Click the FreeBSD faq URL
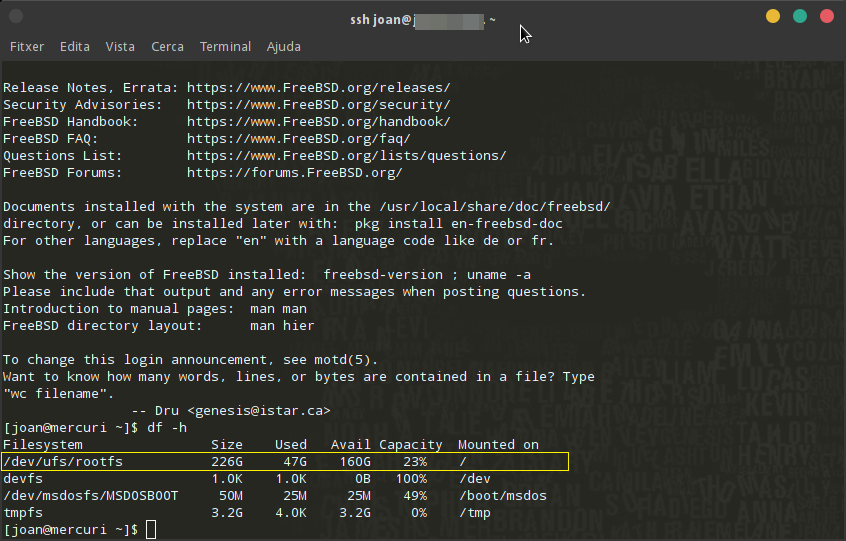 pos(298,139)
